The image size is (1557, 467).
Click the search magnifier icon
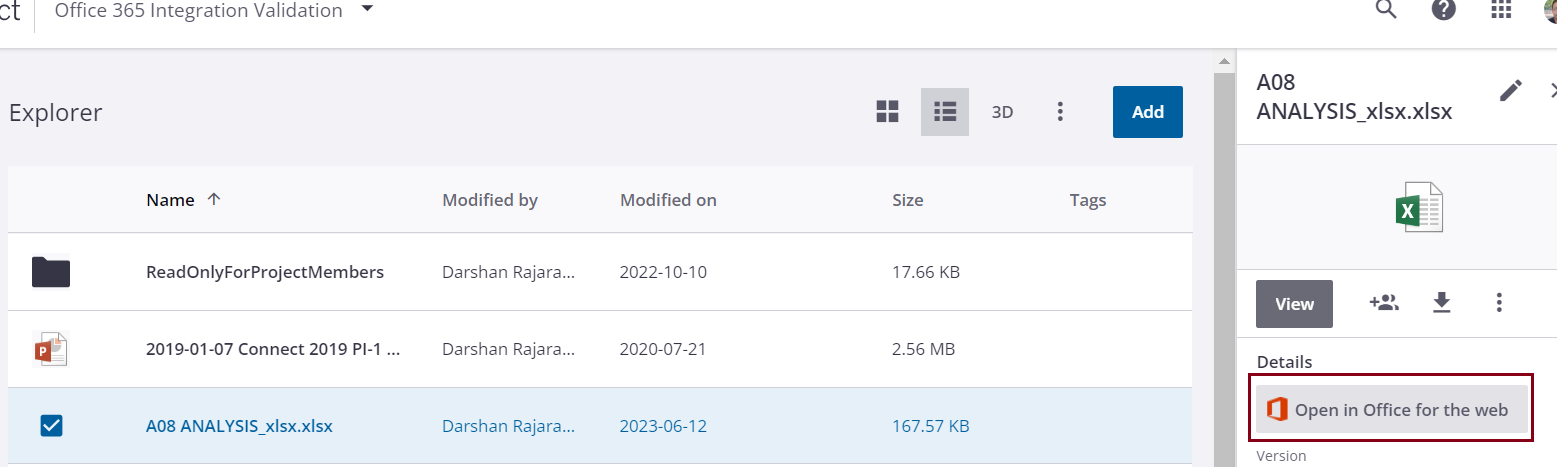click(1386, 10)
